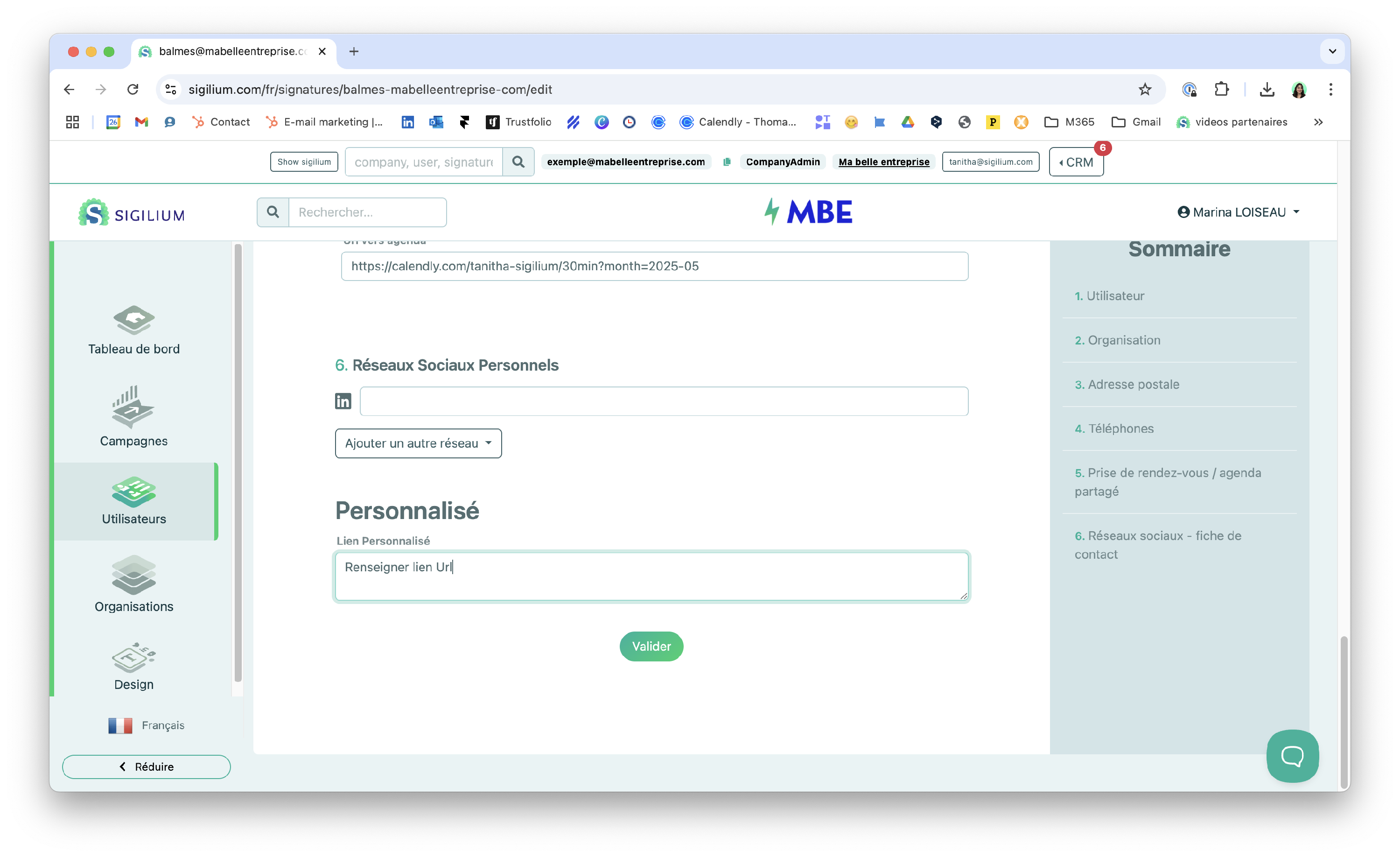Jump to Téléphones in the Sommaire

click(x=1120, y=428)
